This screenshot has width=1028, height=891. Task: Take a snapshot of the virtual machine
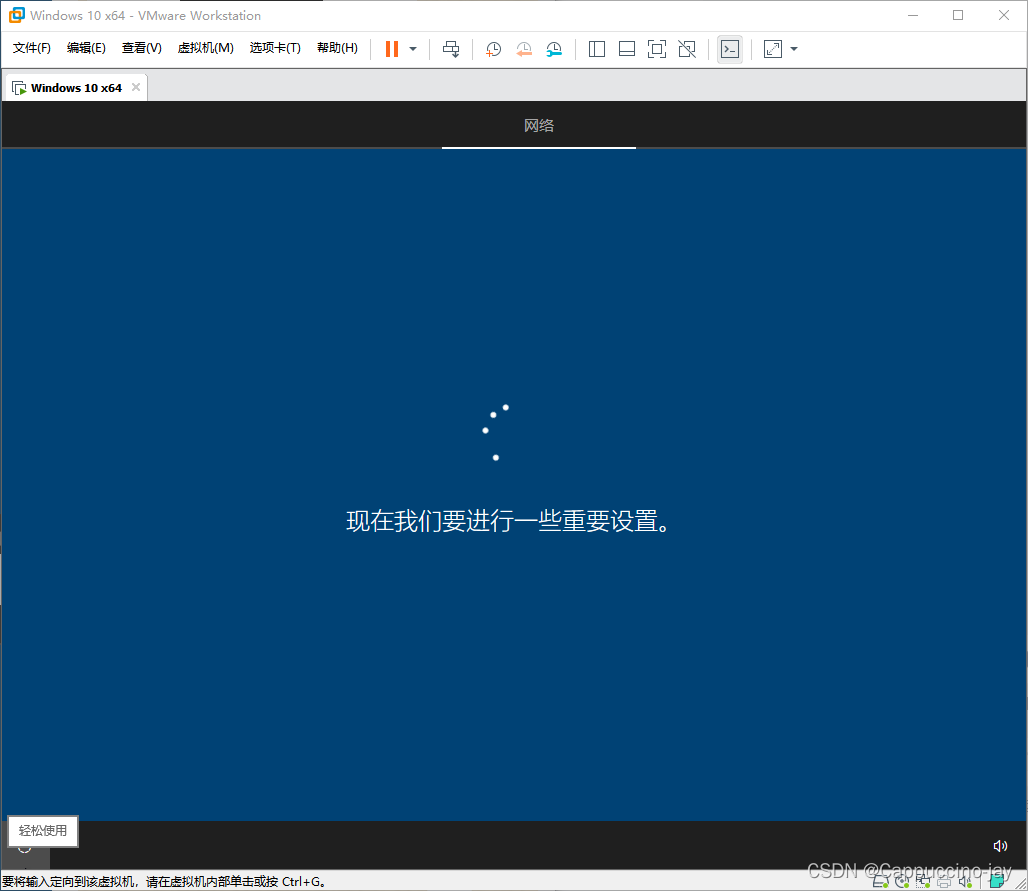coord(493,48)
